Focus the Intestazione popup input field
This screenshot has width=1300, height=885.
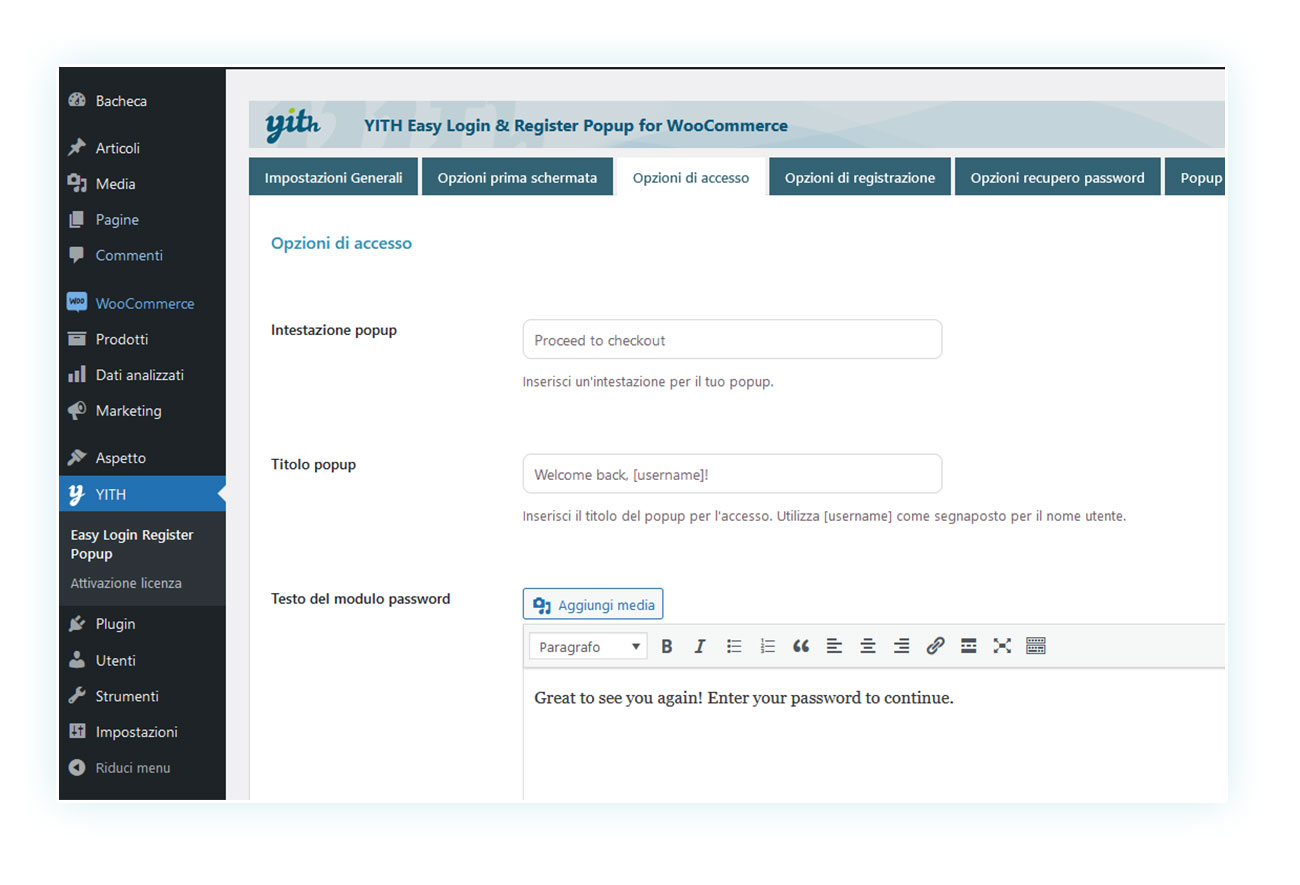732,340
